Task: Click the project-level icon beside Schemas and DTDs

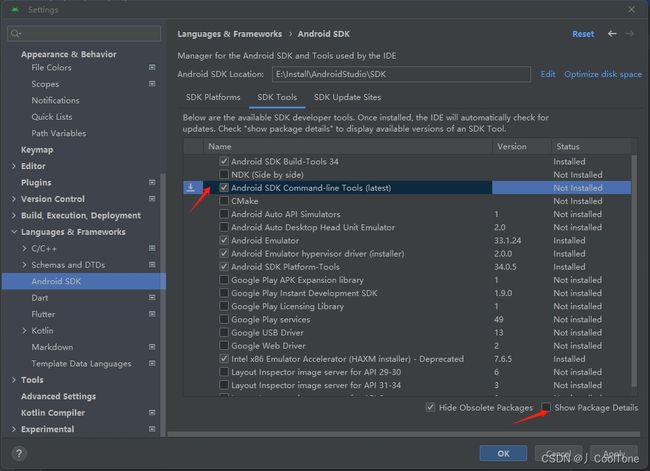Action: [152, 265]
